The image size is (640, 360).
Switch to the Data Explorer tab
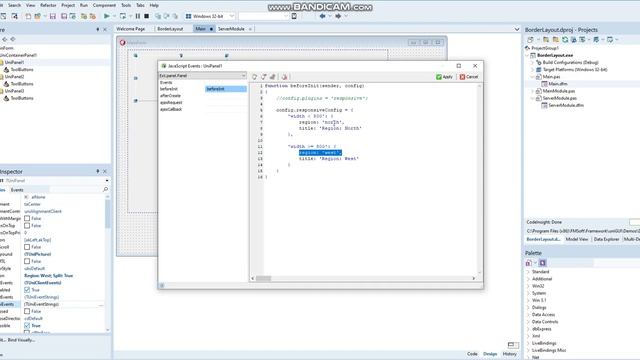tap(606, 239)
